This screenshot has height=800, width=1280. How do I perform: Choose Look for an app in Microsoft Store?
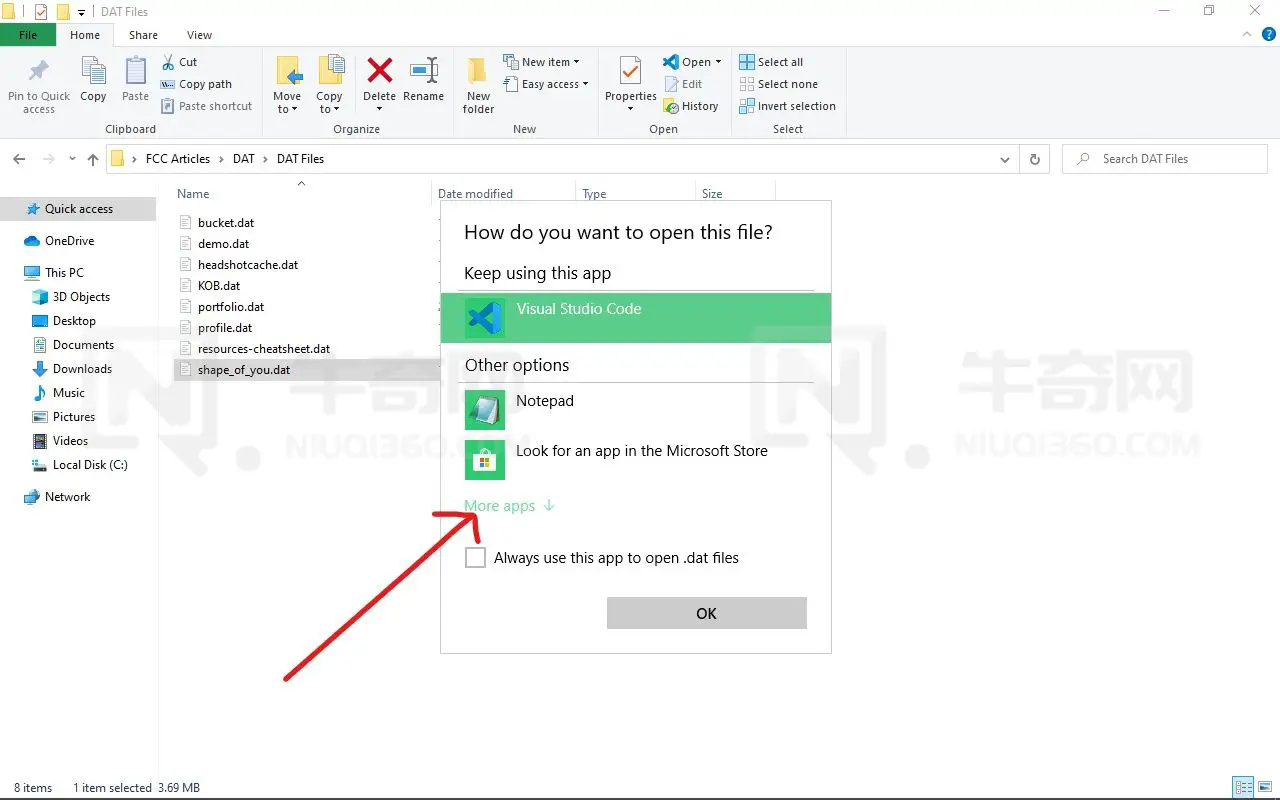click(636, 459)
